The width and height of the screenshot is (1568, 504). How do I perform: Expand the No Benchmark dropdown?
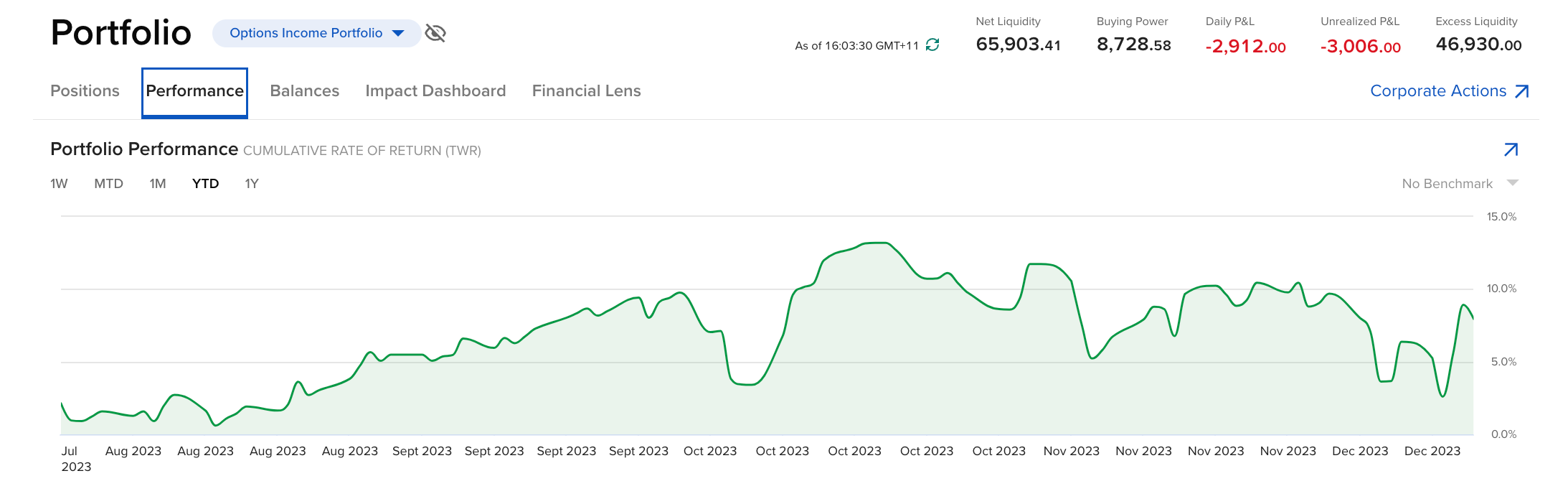coord(1460,184)
